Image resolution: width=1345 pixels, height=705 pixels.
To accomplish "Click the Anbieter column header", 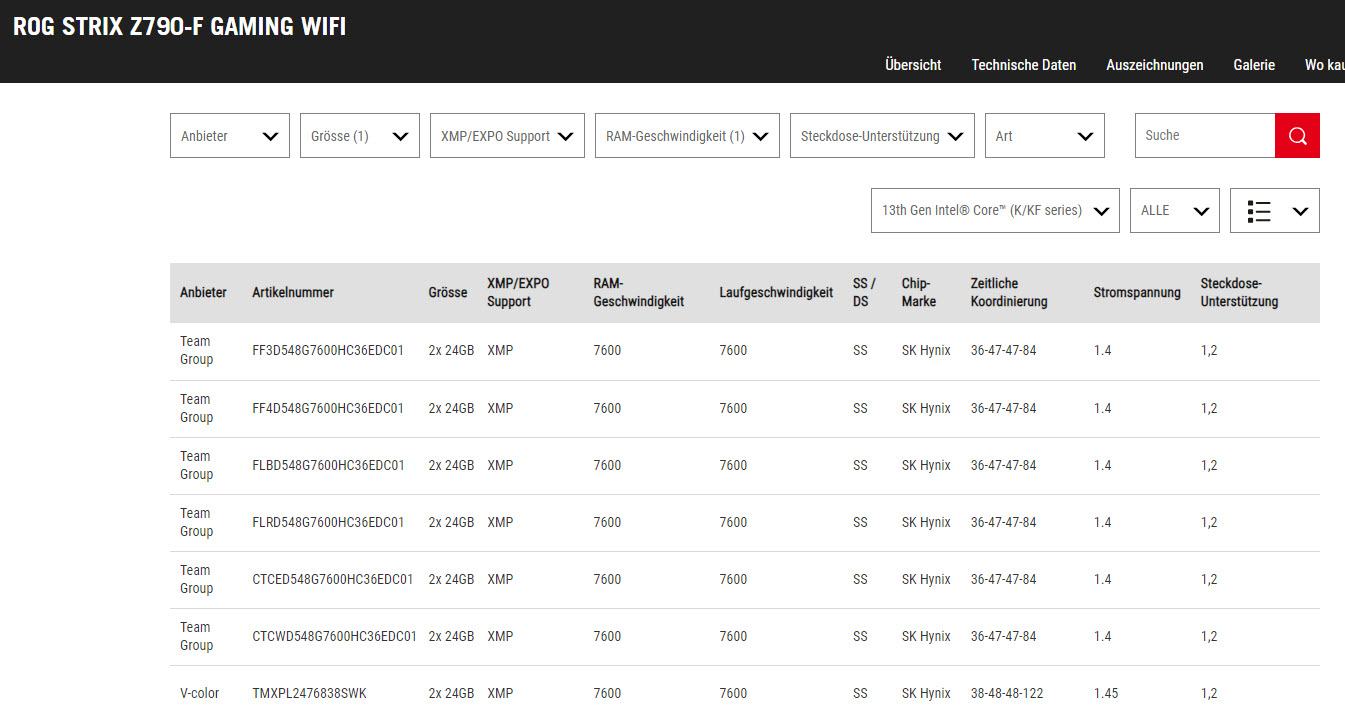I will [x=203, y=293].
